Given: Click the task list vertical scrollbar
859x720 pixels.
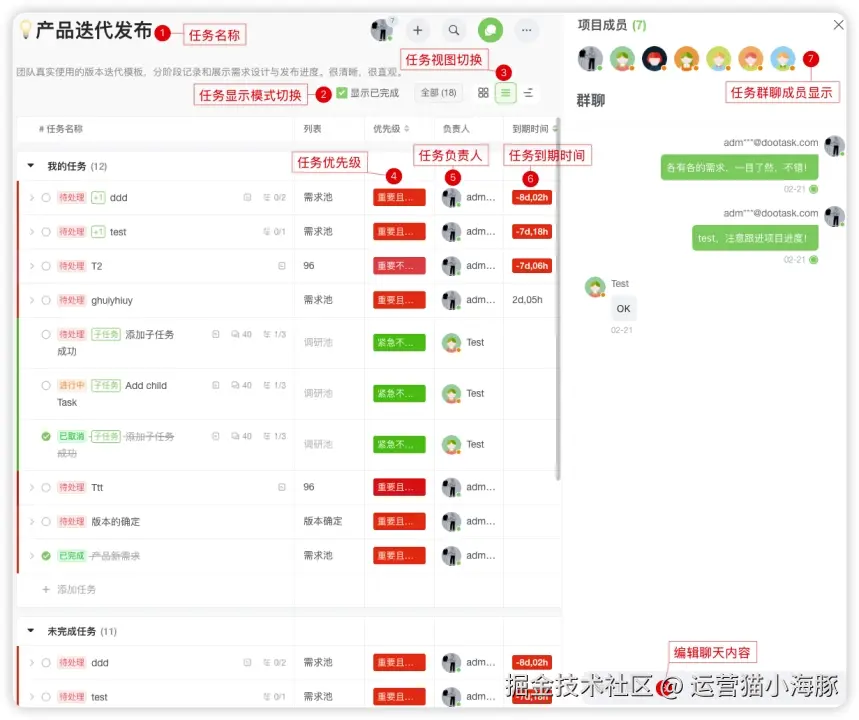Looking at the screenshot, I should (x=558, y=299).
